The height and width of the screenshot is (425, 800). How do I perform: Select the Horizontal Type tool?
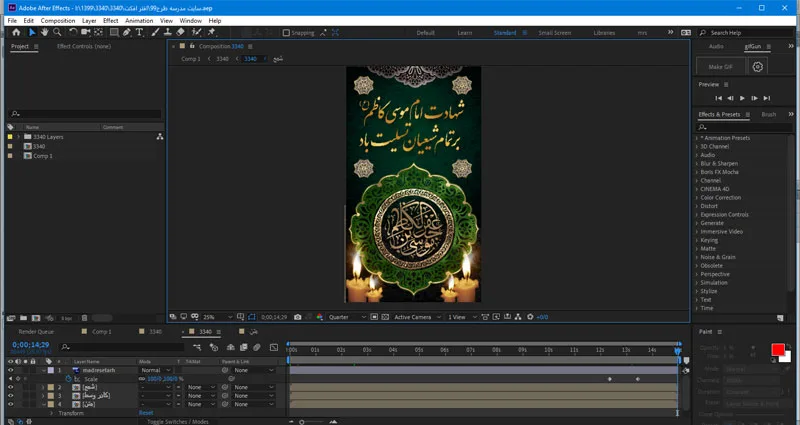click(139, 32)
